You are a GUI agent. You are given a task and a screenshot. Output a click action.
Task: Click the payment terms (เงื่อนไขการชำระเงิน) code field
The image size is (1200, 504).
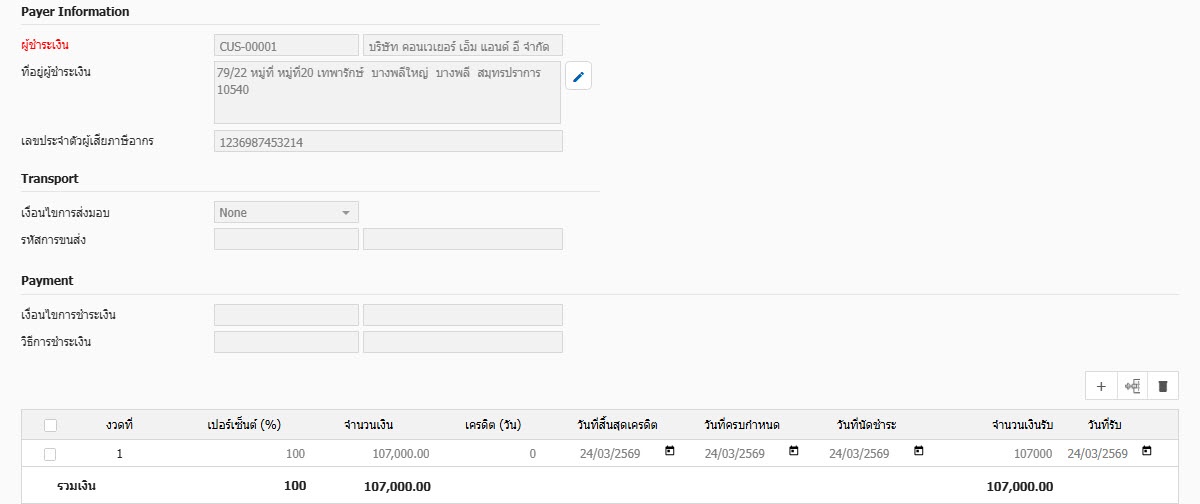coord(286,315)
